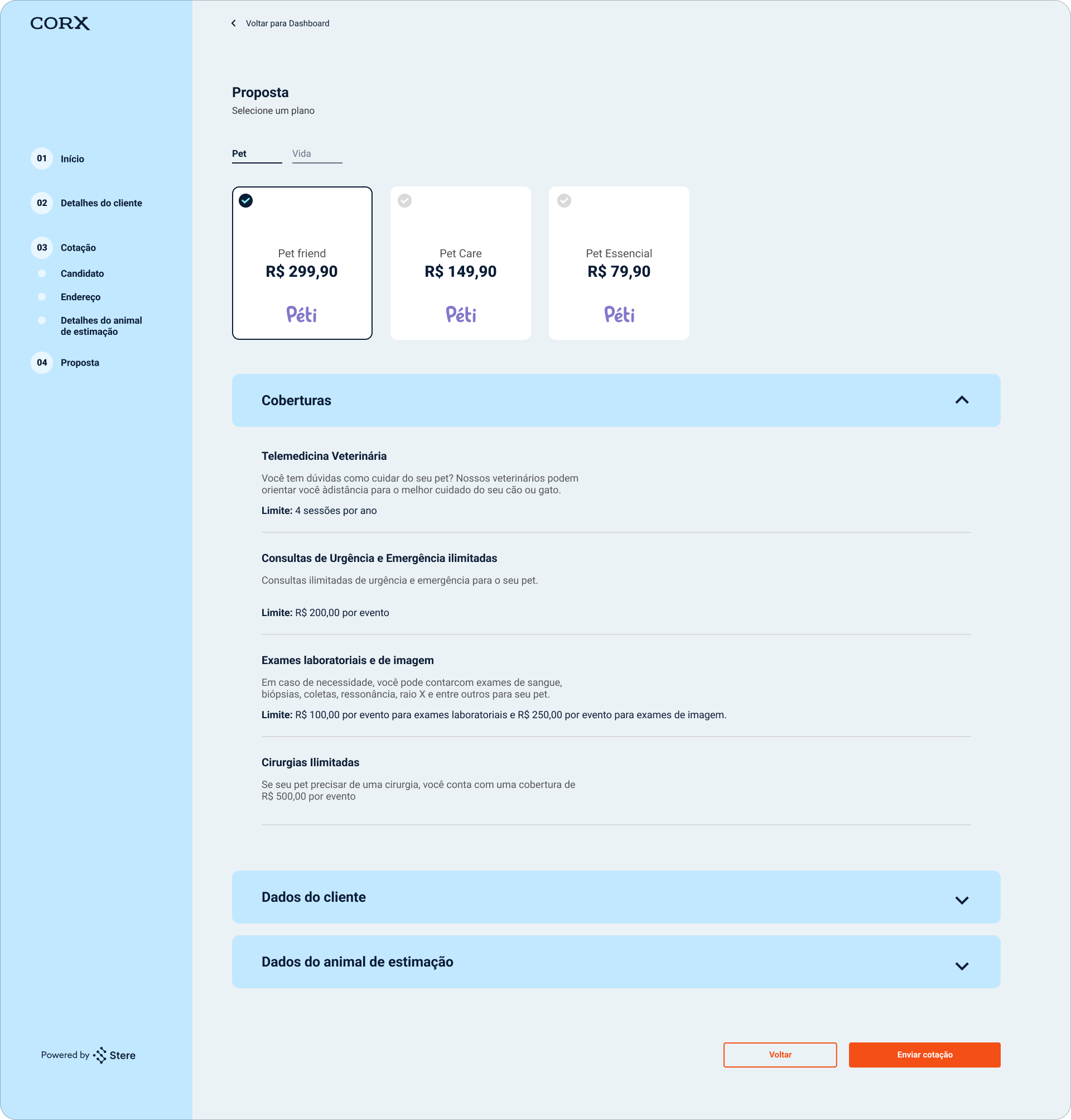The height and width of the screenshot is (1120, 1071).
Task: Click the 4 sessões por ano limit
Action: [336, 511]
